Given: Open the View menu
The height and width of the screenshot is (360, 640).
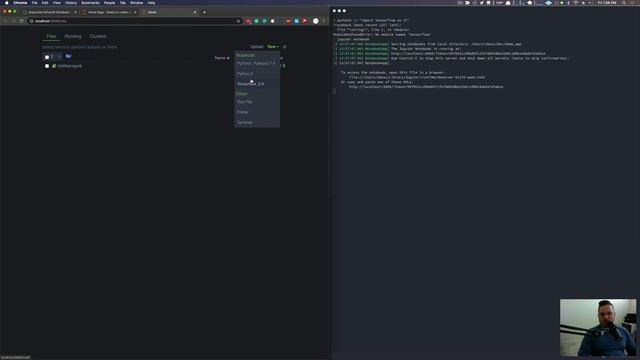Looking at the screenshot, I should (x=57, y=3).
